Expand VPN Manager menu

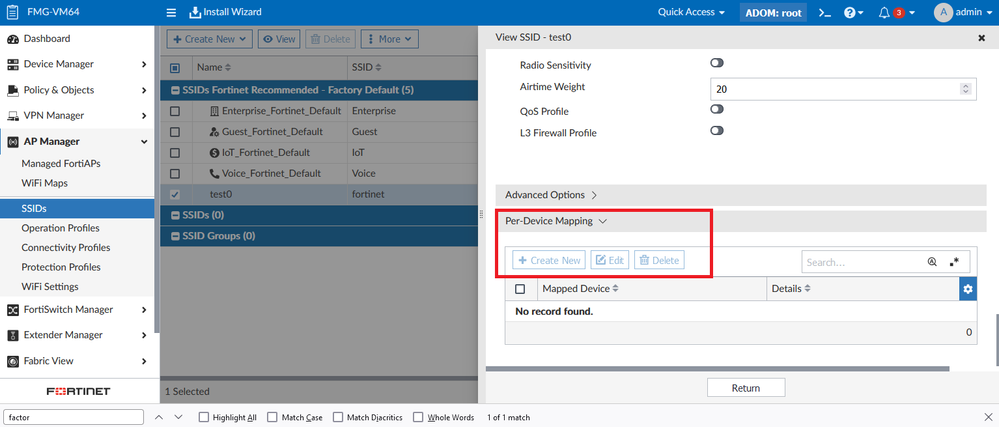pos(76,116)
